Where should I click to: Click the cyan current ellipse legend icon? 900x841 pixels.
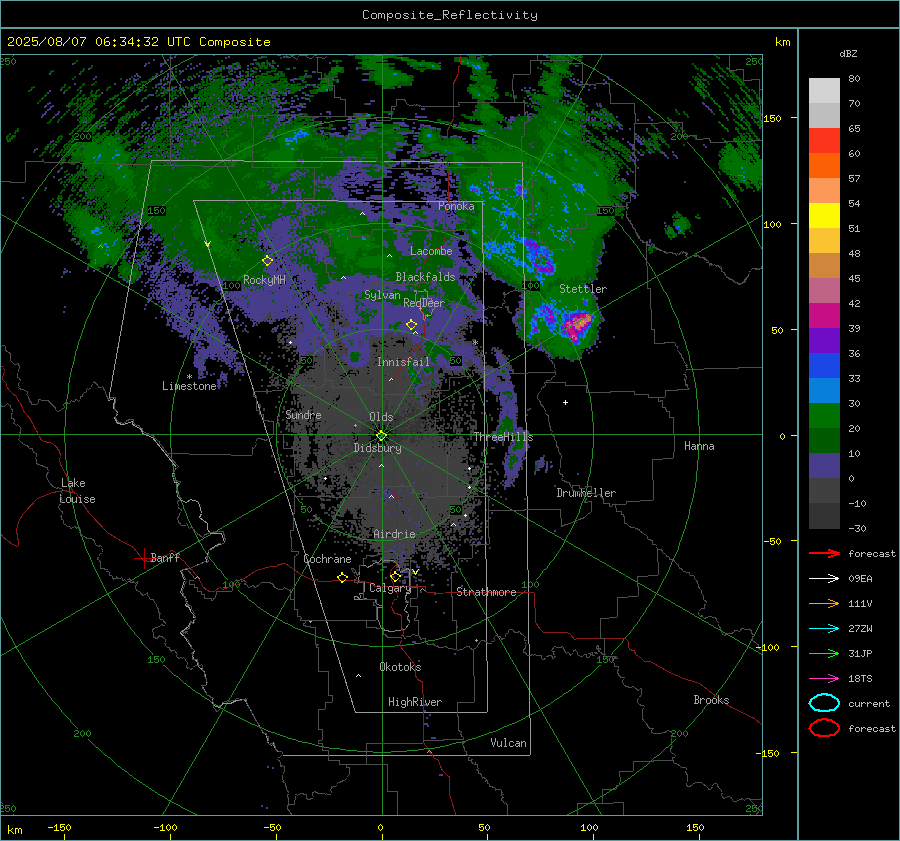pos(824,703)
